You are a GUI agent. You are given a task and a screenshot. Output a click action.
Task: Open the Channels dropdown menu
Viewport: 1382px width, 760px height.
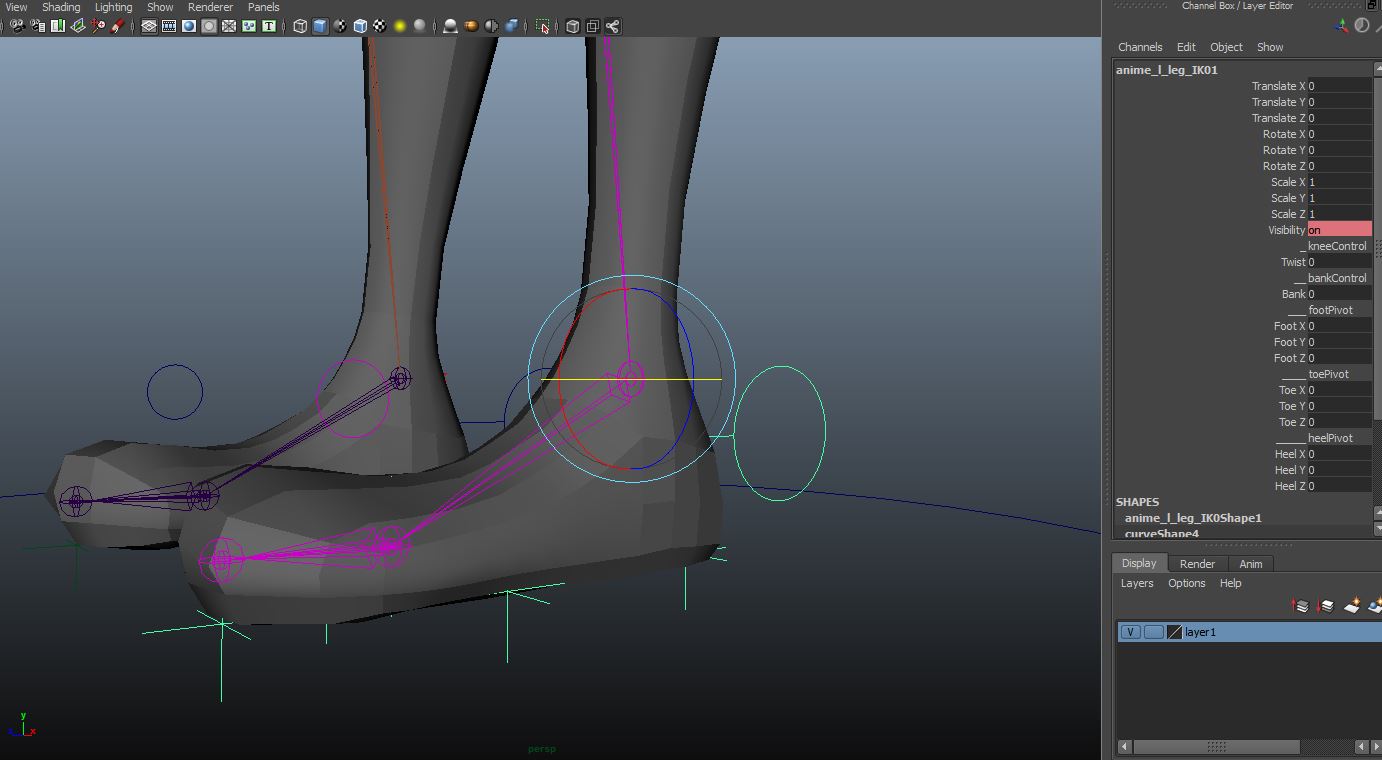1139,47
